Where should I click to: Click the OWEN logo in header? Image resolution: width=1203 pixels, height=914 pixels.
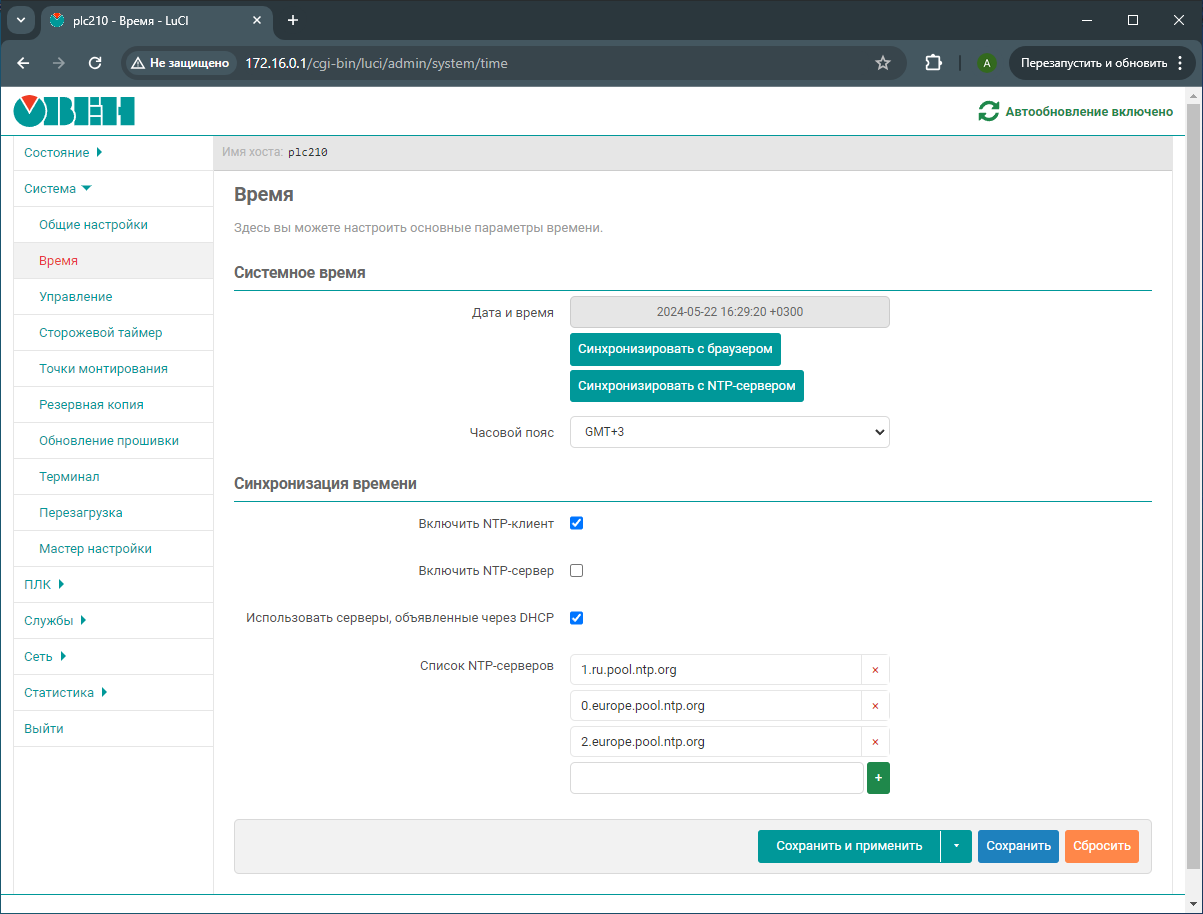coord(74,111)
